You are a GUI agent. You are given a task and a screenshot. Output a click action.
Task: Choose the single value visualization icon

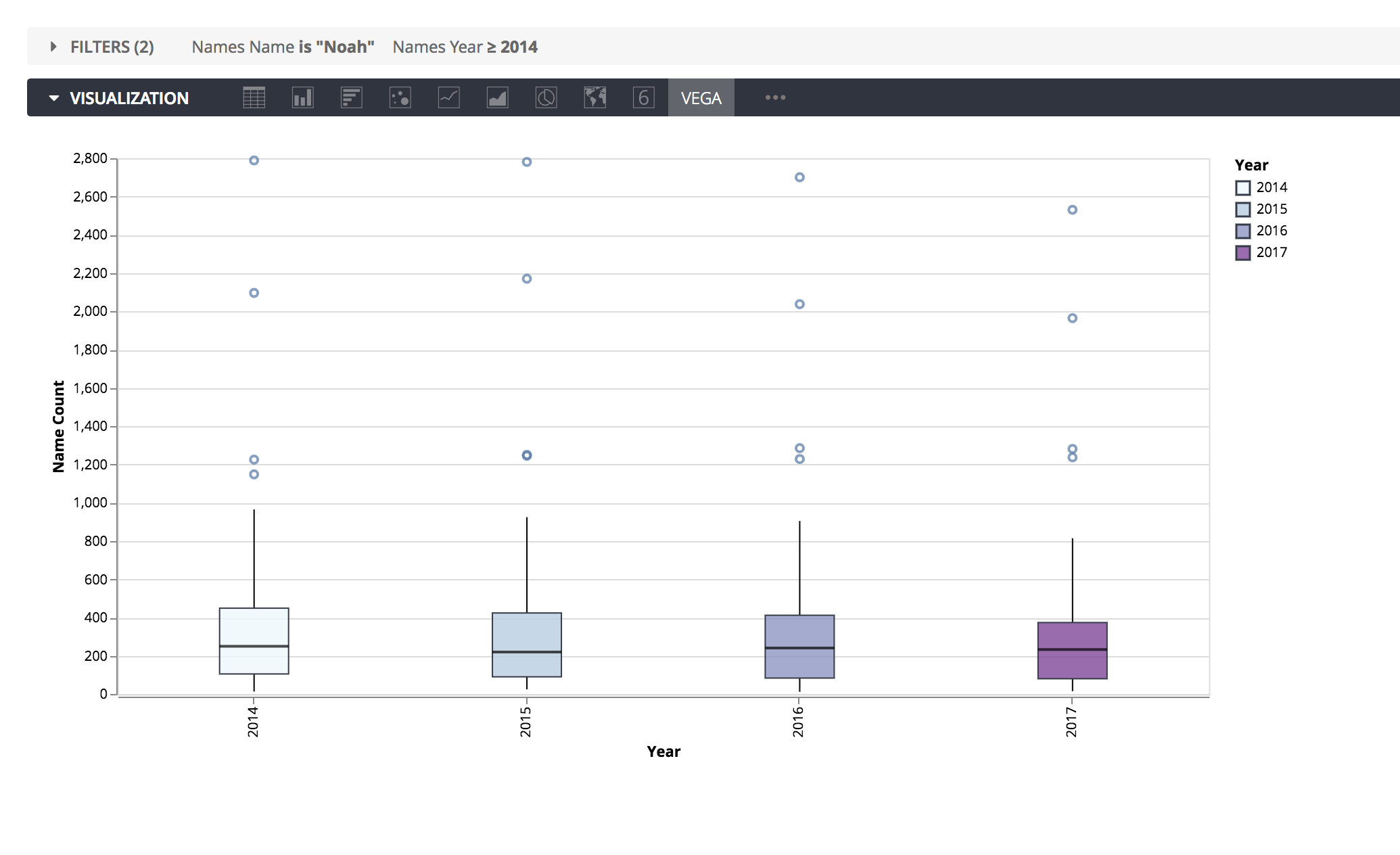tap(643, 98)
